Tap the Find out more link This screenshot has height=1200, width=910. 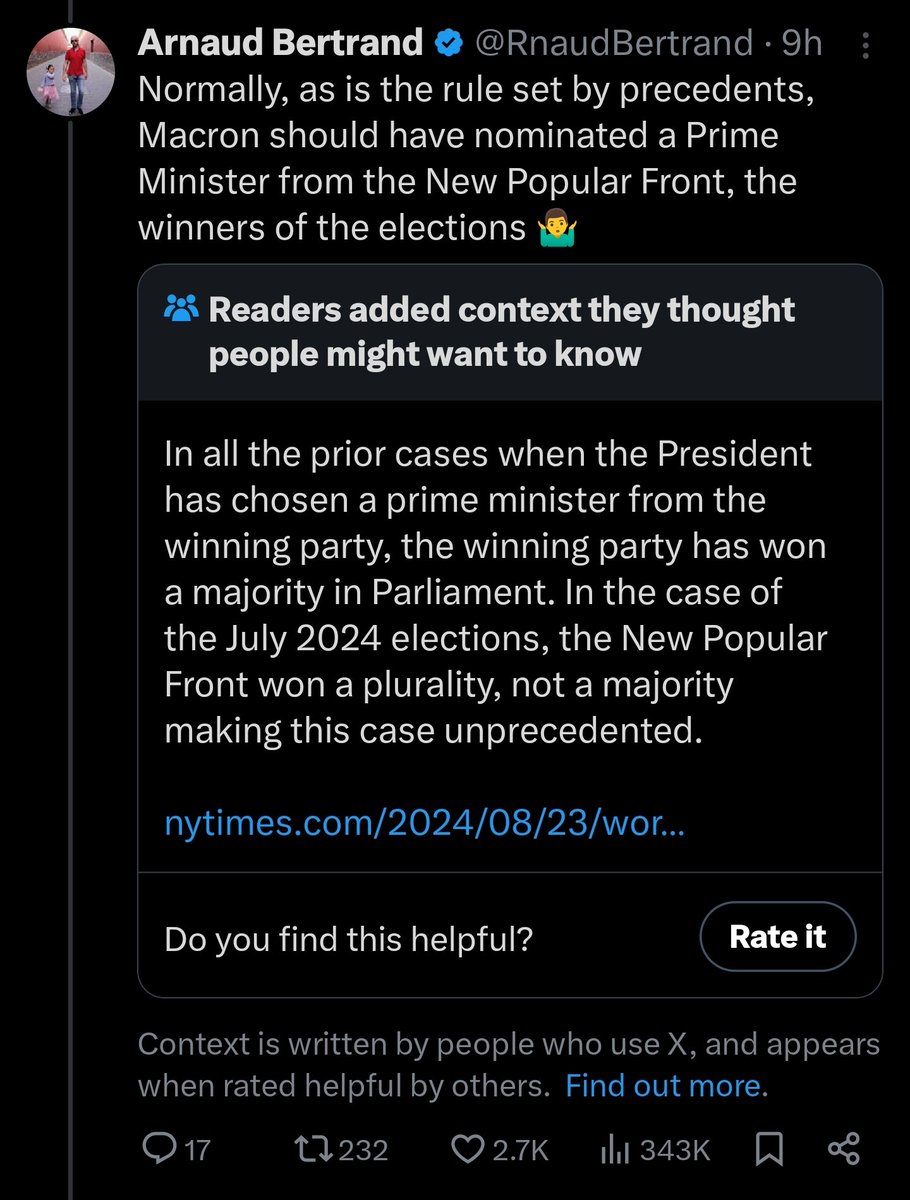pyautogui.click(x=664, y=1085)
